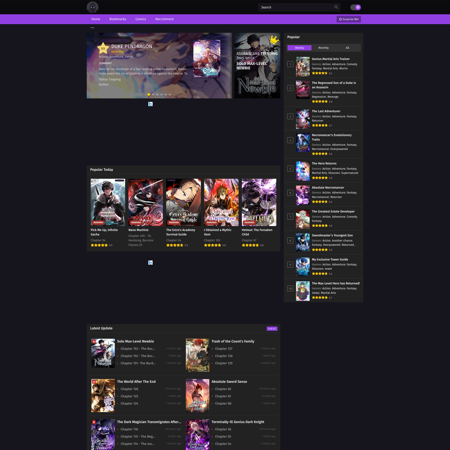450x450 pixels.
Task: Open Solo Max-Level Newbie latest update title
Action: point(135,341)
